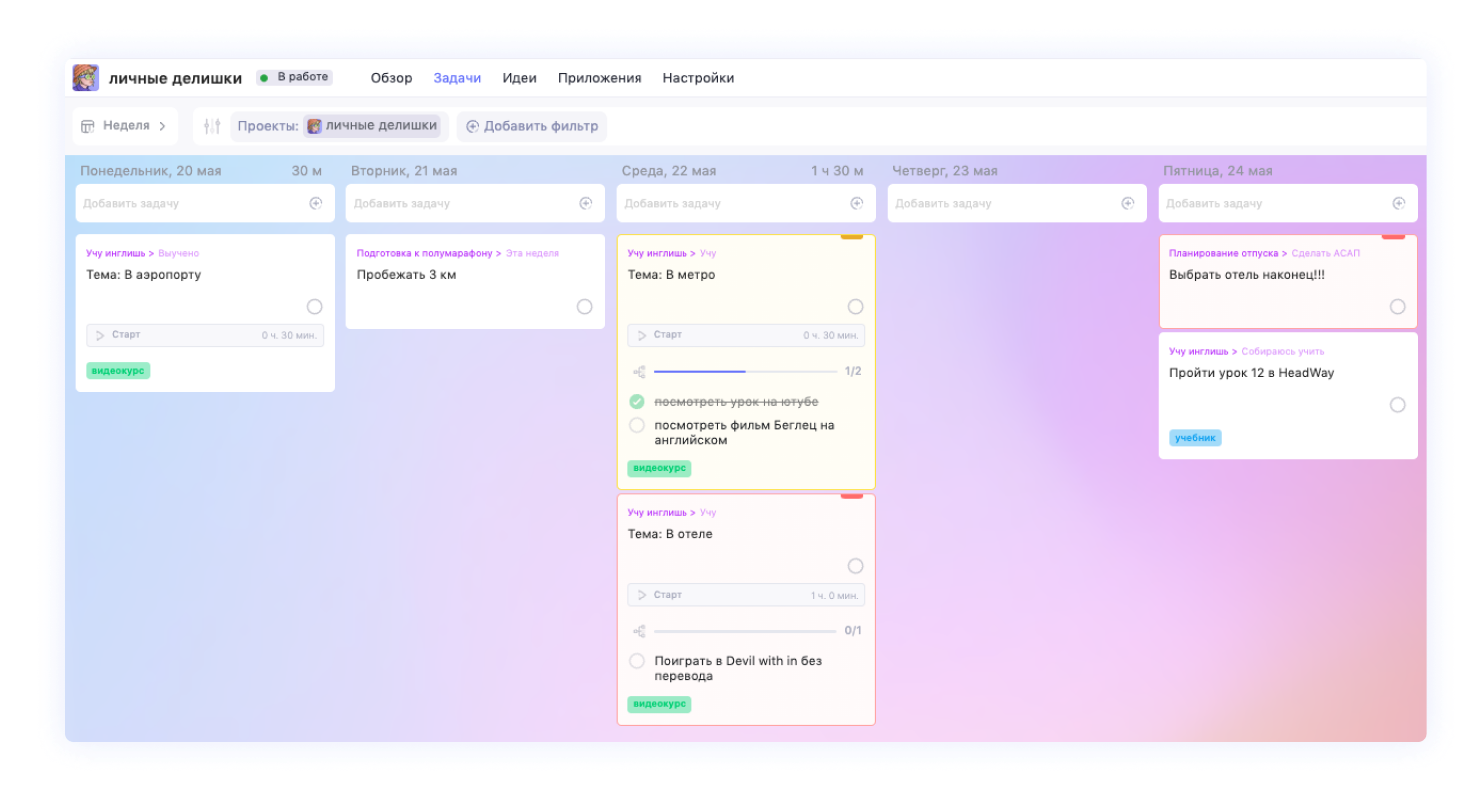Click the subtask tree icon in Тема: В отеле card

pyautogui.click(x=639, y=631)
